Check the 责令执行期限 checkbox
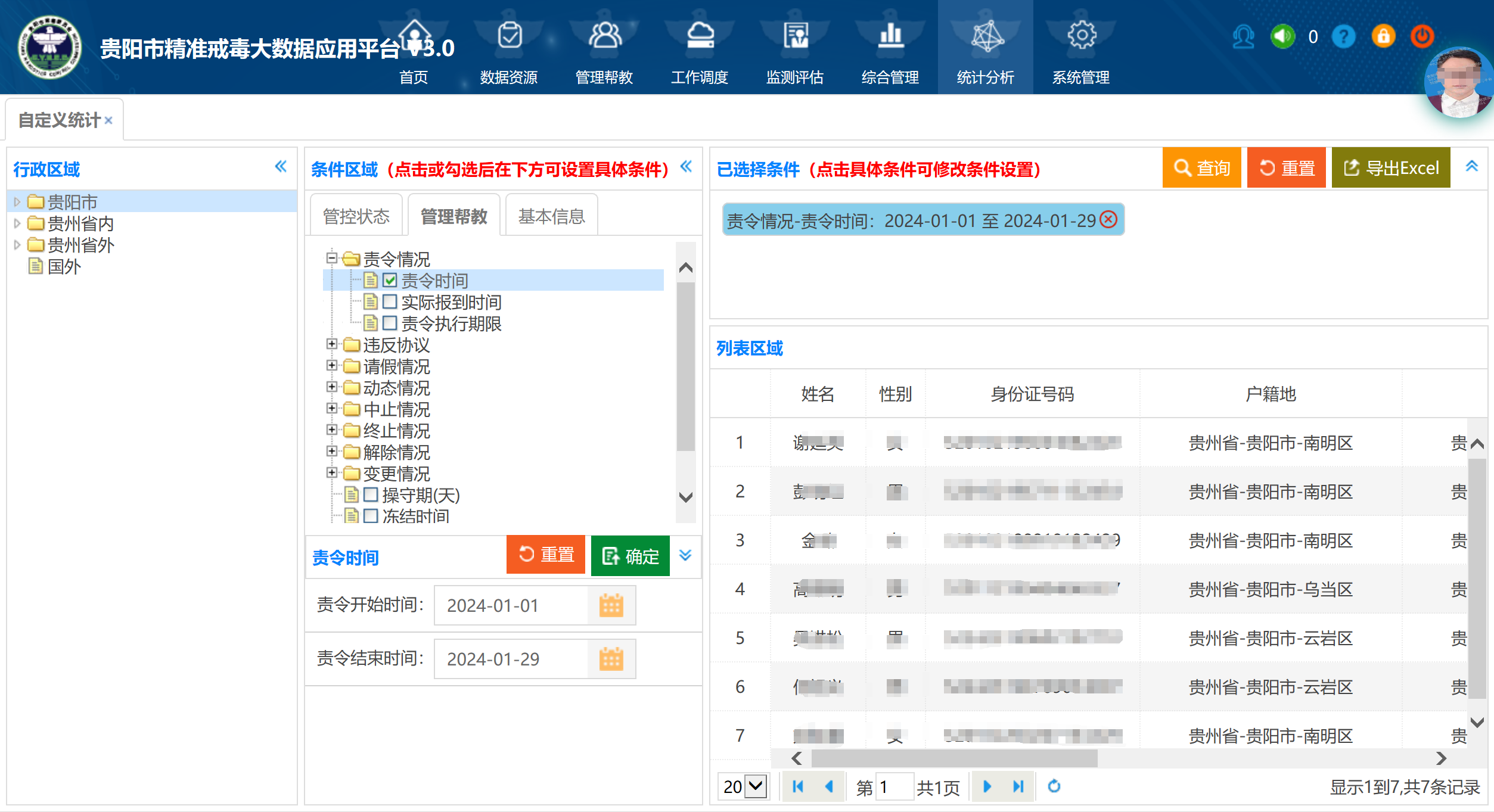The height and width of the screenshot is (812, 1494). coord(390,323)
